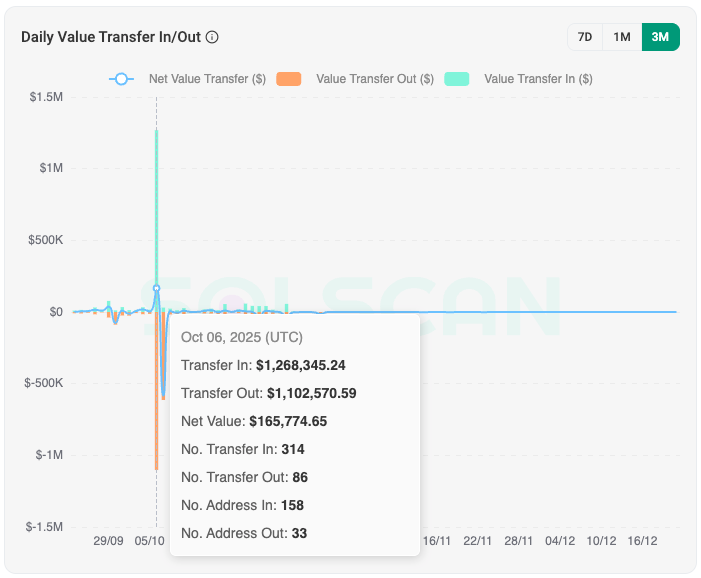Click the Daily Value Transfer In/Out title
Screen dimensions: 701x578
point(111,37)
